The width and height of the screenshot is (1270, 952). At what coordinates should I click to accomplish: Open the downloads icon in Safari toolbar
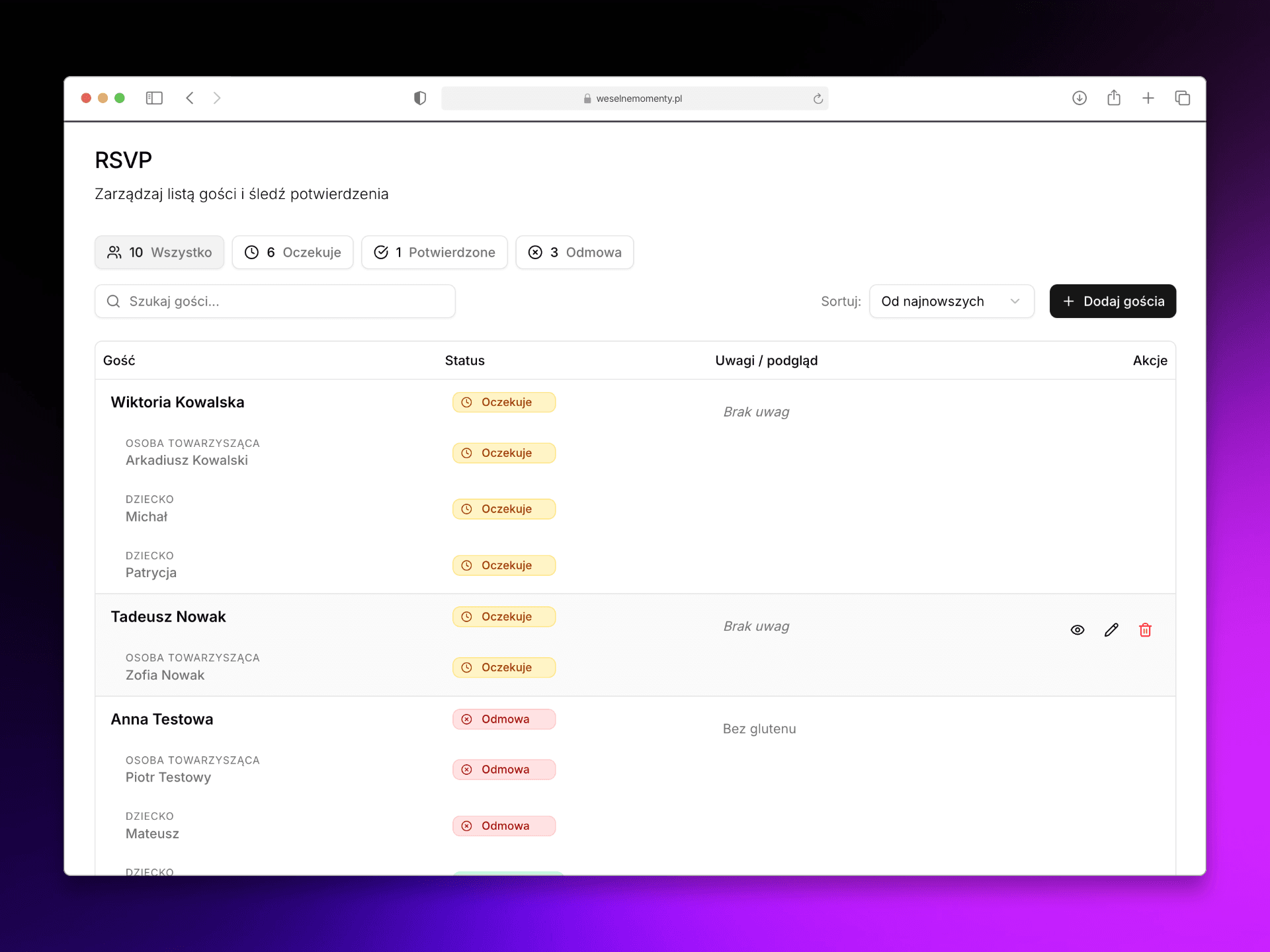click(1079, 98)
